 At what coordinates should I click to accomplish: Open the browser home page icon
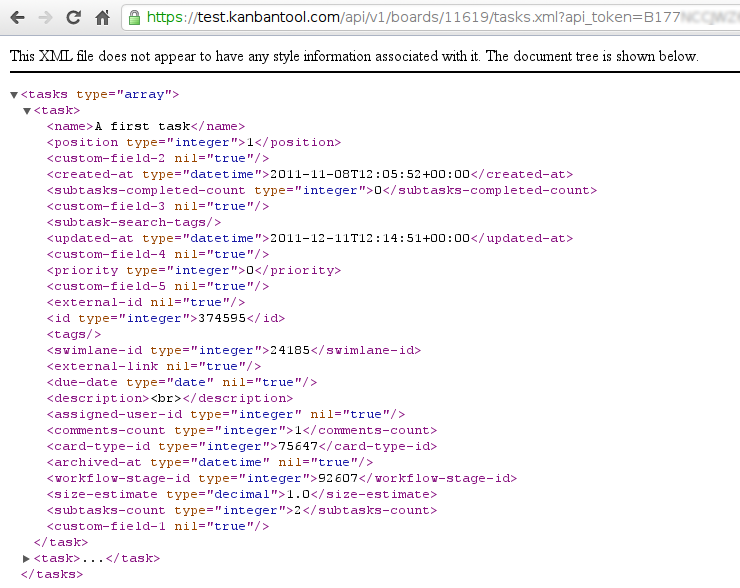click(x=102, y=18)
